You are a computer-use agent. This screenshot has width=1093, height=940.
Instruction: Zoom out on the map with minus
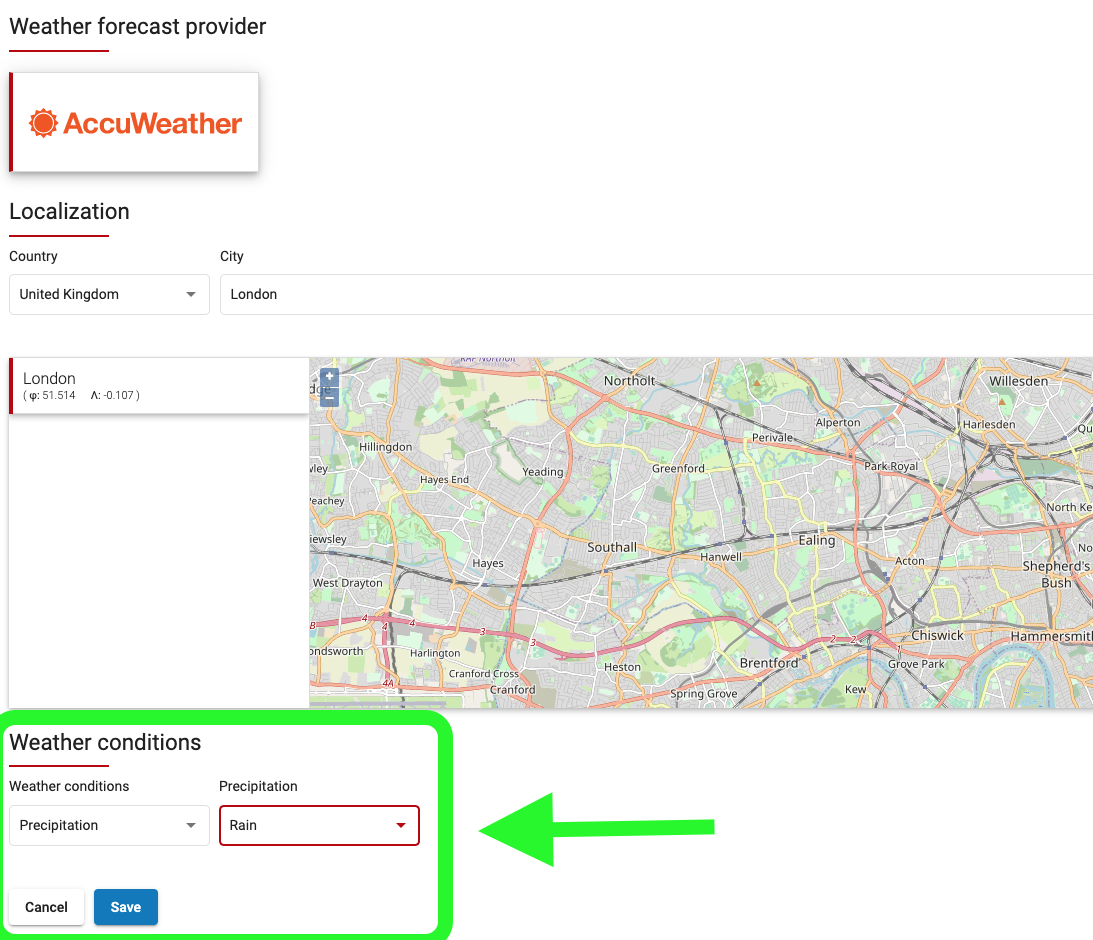pyautogui.click(x=329, y=396)
